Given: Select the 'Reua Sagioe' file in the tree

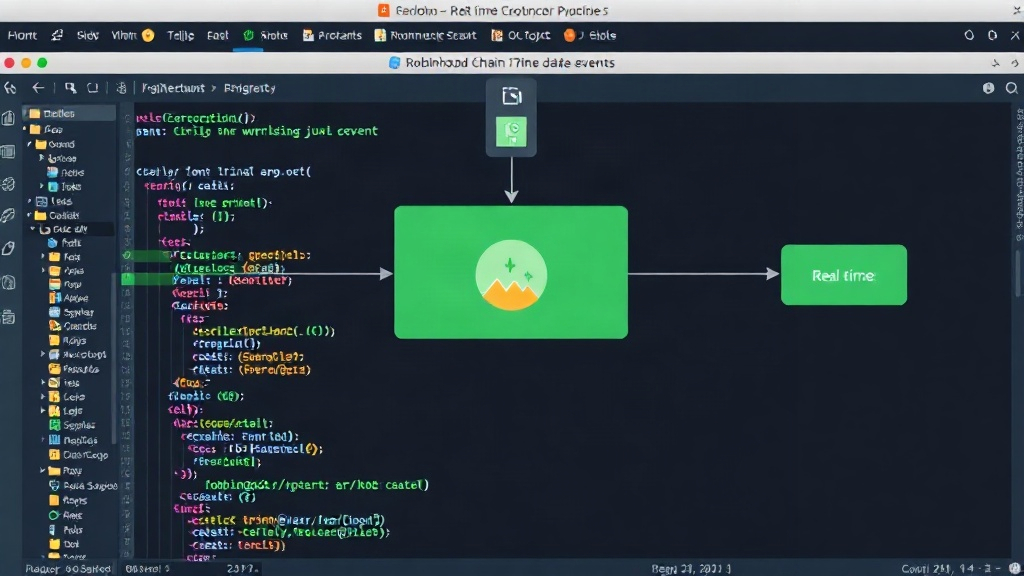Looking at the screenshot, I should [x=83, y=486].
